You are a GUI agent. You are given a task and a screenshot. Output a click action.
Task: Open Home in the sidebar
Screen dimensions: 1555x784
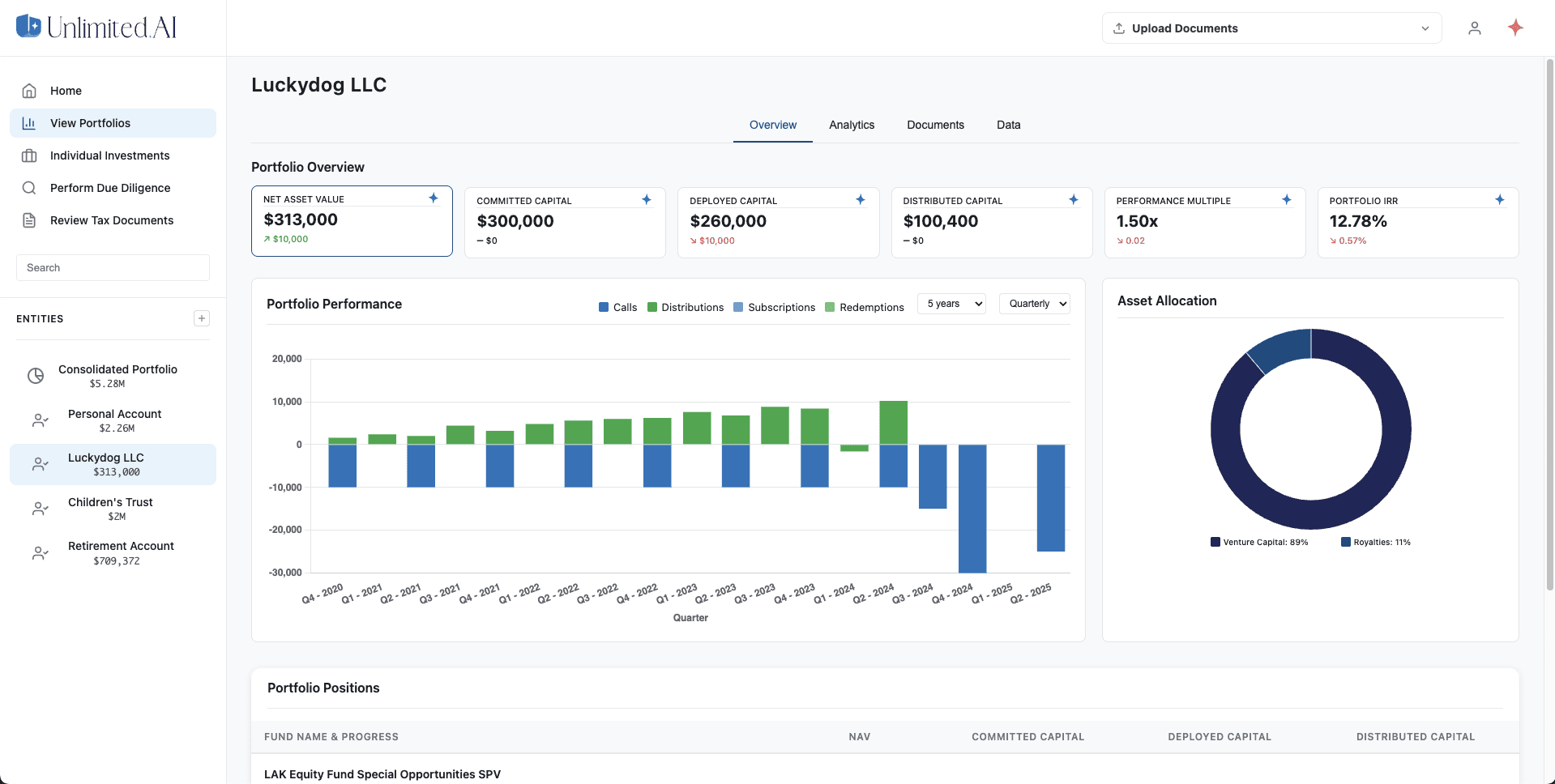(113, 91)
